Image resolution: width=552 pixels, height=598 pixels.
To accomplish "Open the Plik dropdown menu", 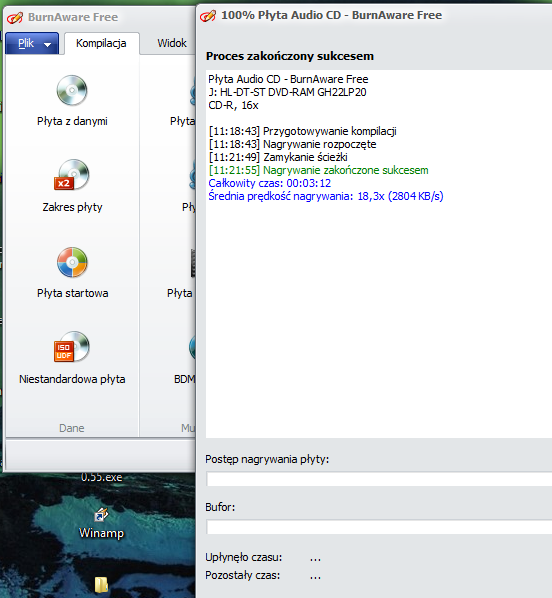I will pyautogui.click(x=32, y=43).
